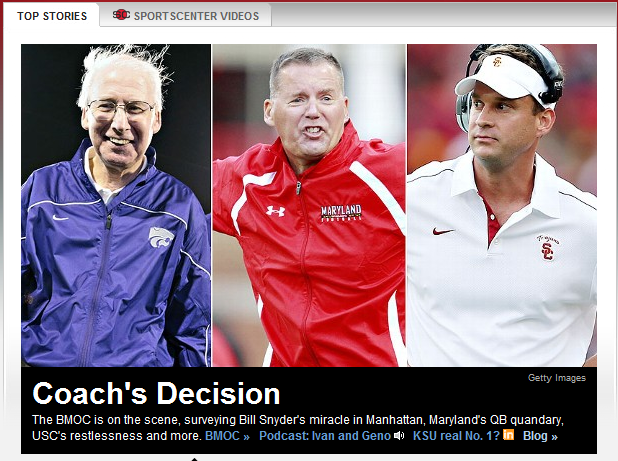Screen dimensions: 618x461
Task: Select the photo of coach in purple jacket
Action: (116, 205)
